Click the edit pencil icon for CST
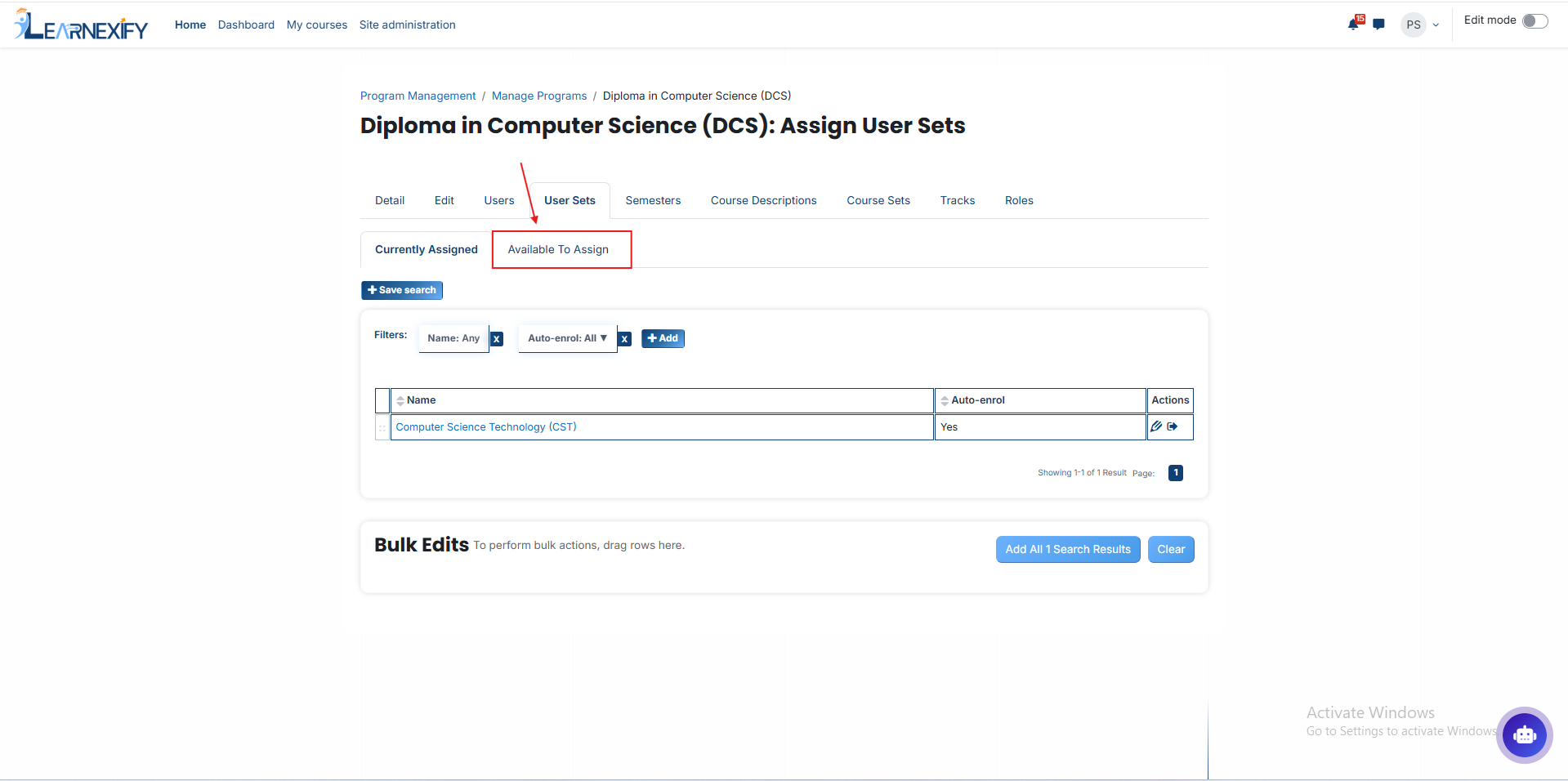This screenshot has height=781, width=1568. pos(1156,426)
